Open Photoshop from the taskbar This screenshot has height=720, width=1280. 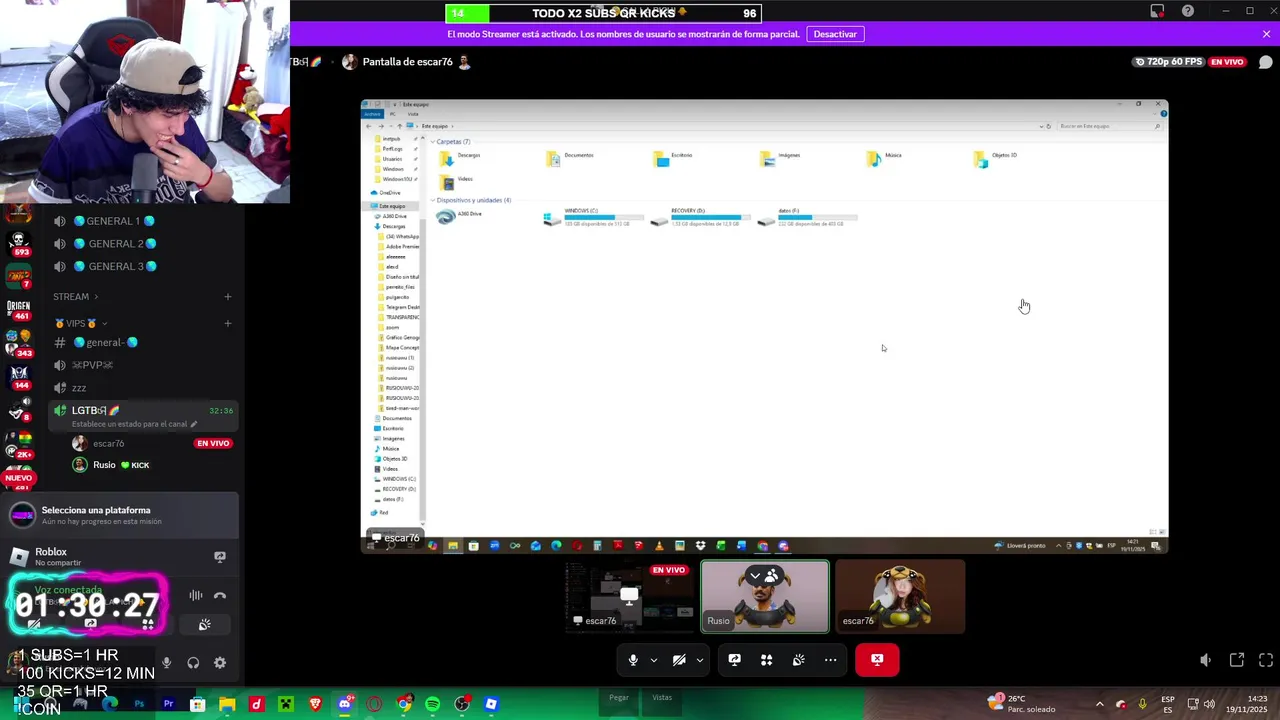pos(139,704)
